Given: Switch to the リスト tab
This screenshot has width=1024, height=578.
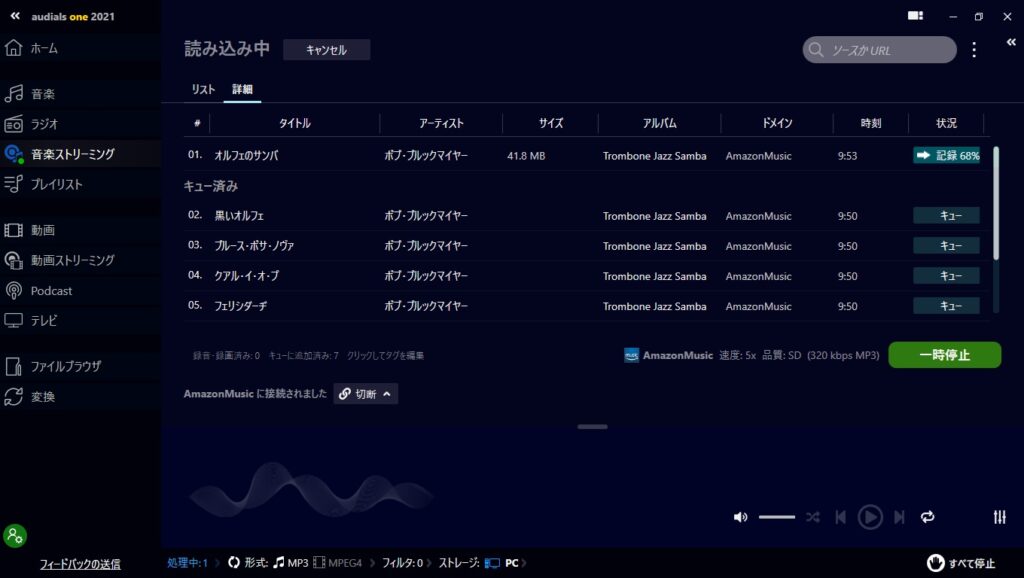Looking at the screenshot, I should pos(203,90).
